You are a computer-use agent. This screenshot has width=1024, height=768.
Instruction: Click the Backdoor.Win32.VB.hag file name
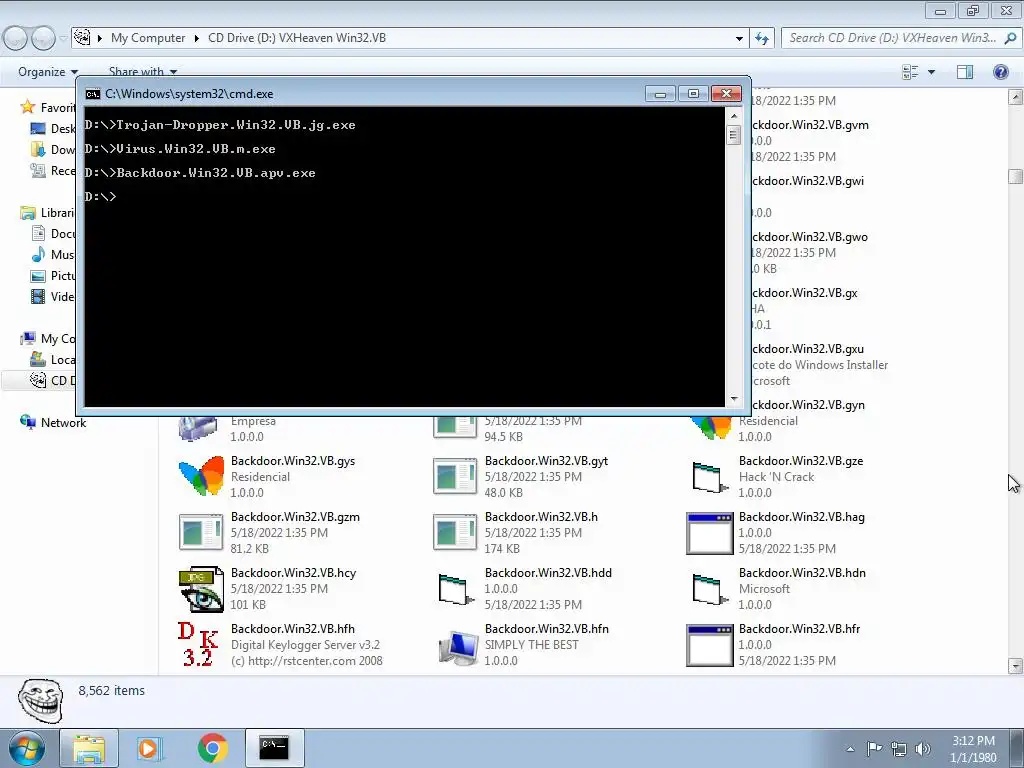(x=801, y=517)
